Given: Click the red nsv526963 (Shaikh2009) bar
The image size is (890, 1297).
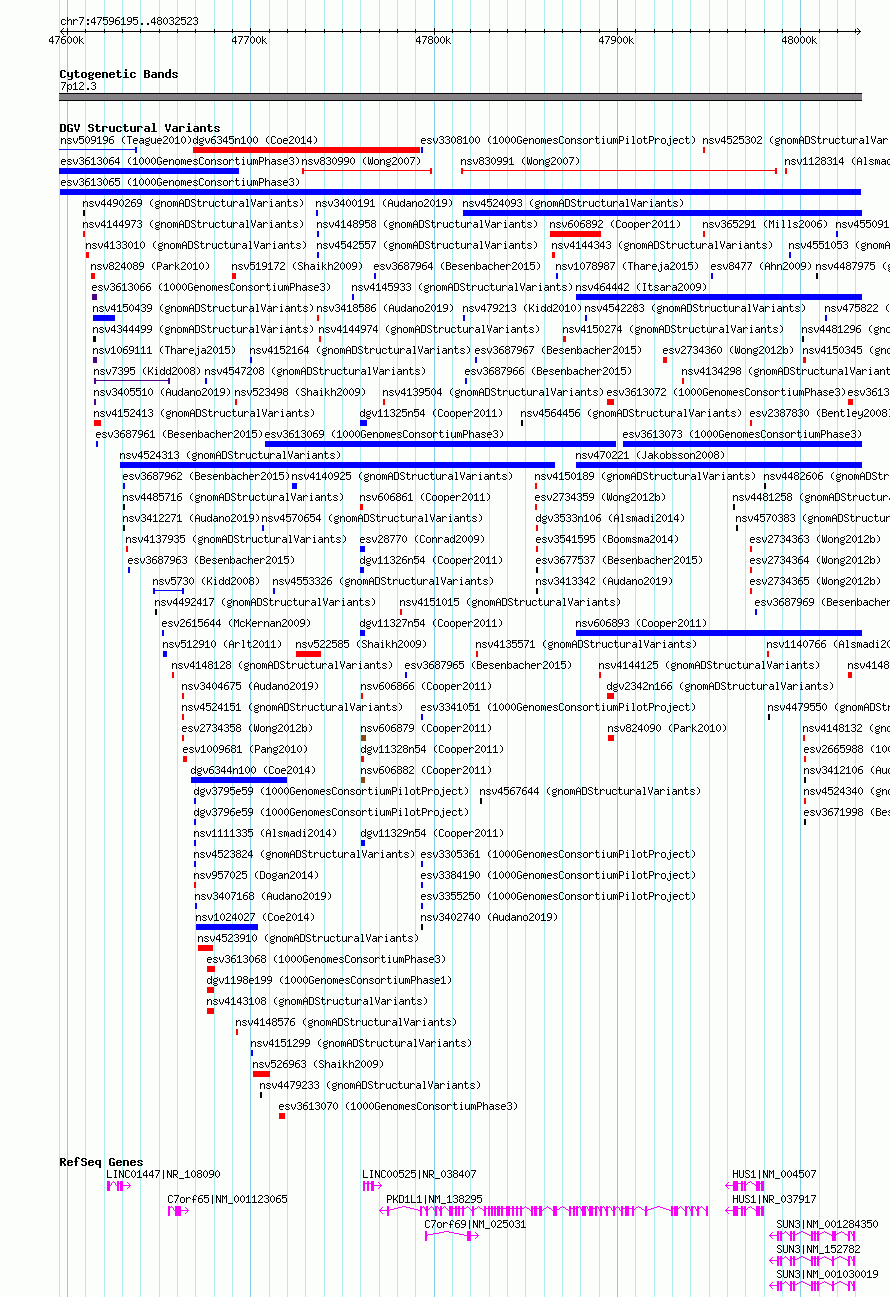Looking at the screenshot, I should (x=261, y=1074).
